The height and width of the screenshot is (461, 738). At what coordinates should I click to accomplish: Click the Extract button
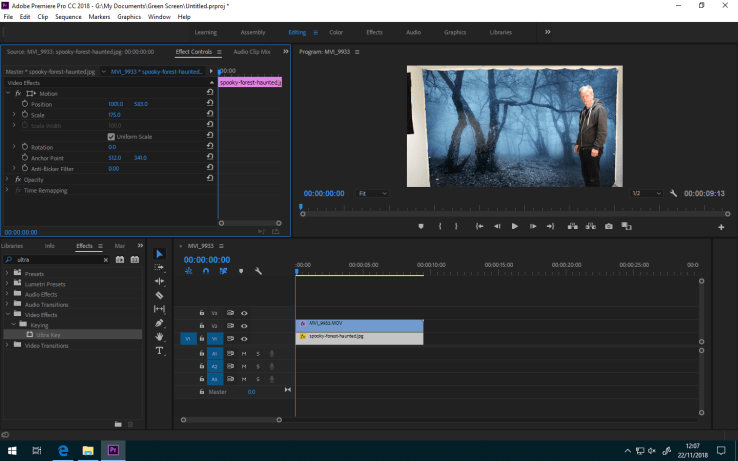[x=591, y=226]
